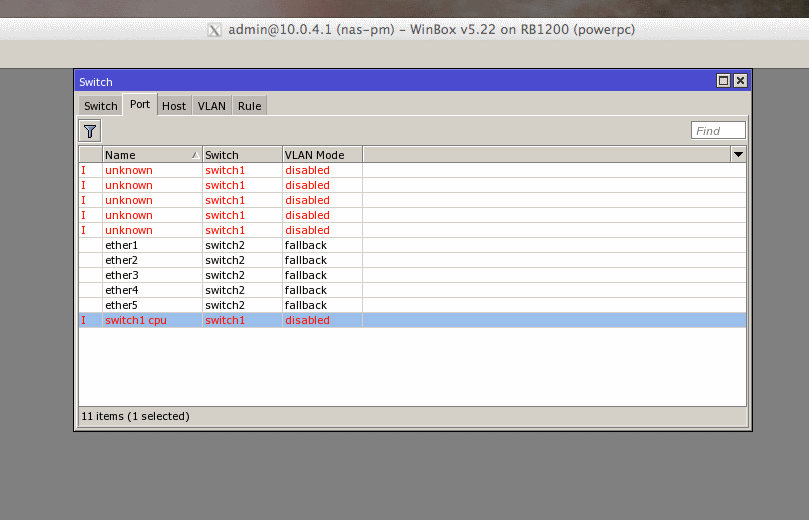Click the WinBox window title text
Image resolution: width=809 pixels, height=520 pixels.
coord(431,30)
